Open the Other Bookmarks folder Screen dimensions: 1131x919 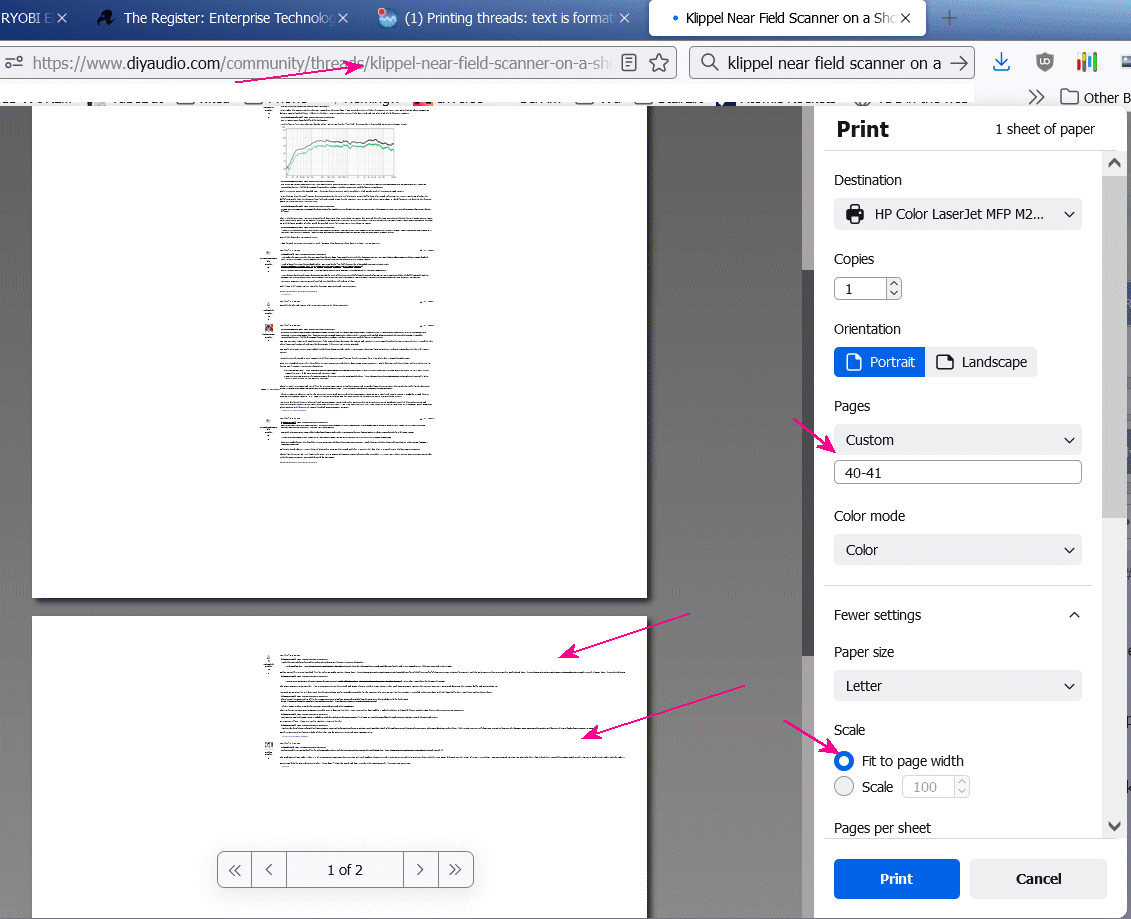pos(1095,97)
